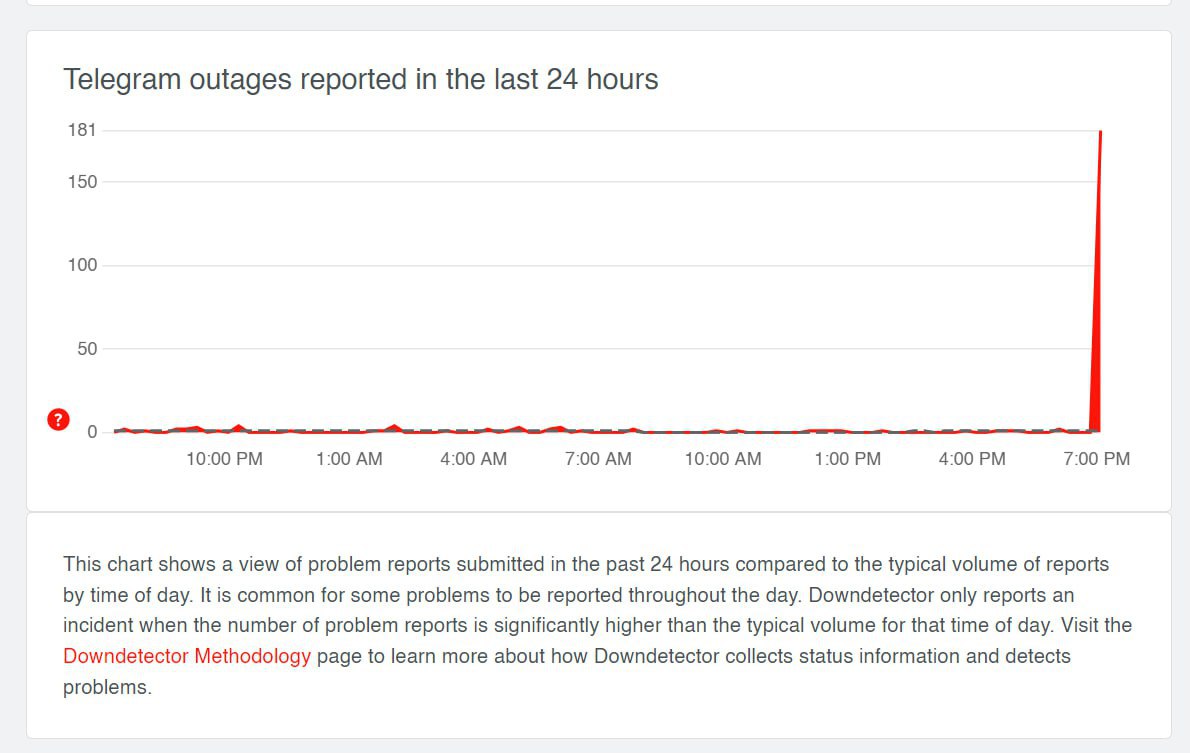This screenshot has width=1190, height=753.
Task: Click the 50 y-axis label
Action: [x=87, y=349]
